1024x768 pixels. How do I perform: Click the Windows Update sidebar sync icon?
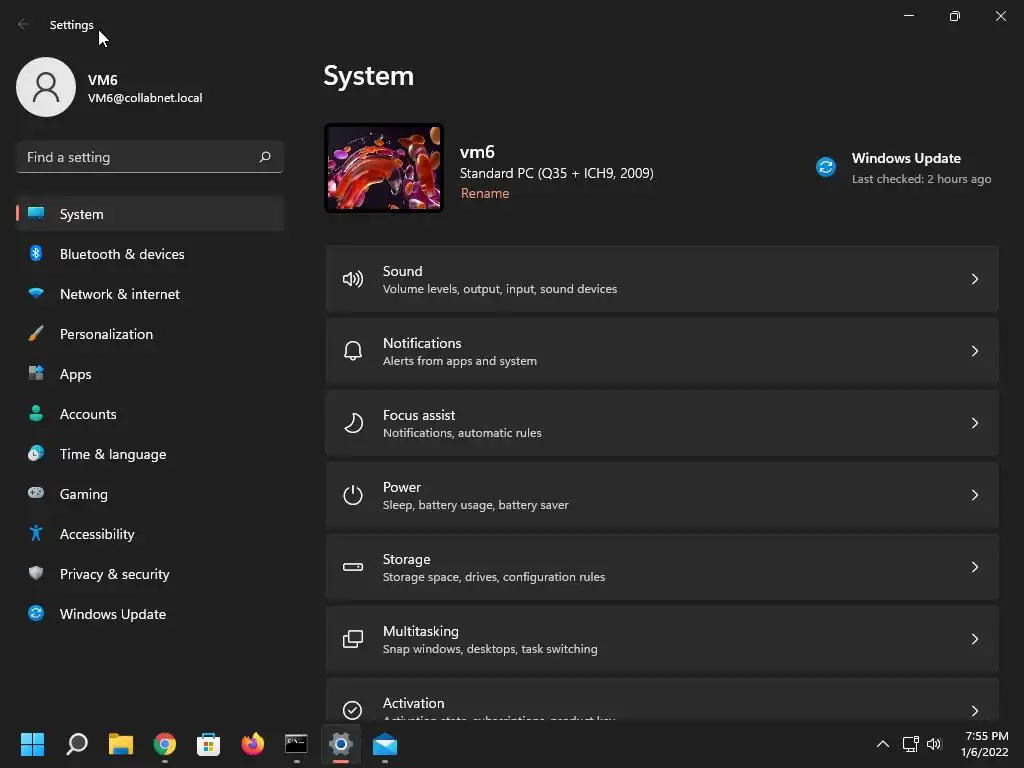[36, 613]
